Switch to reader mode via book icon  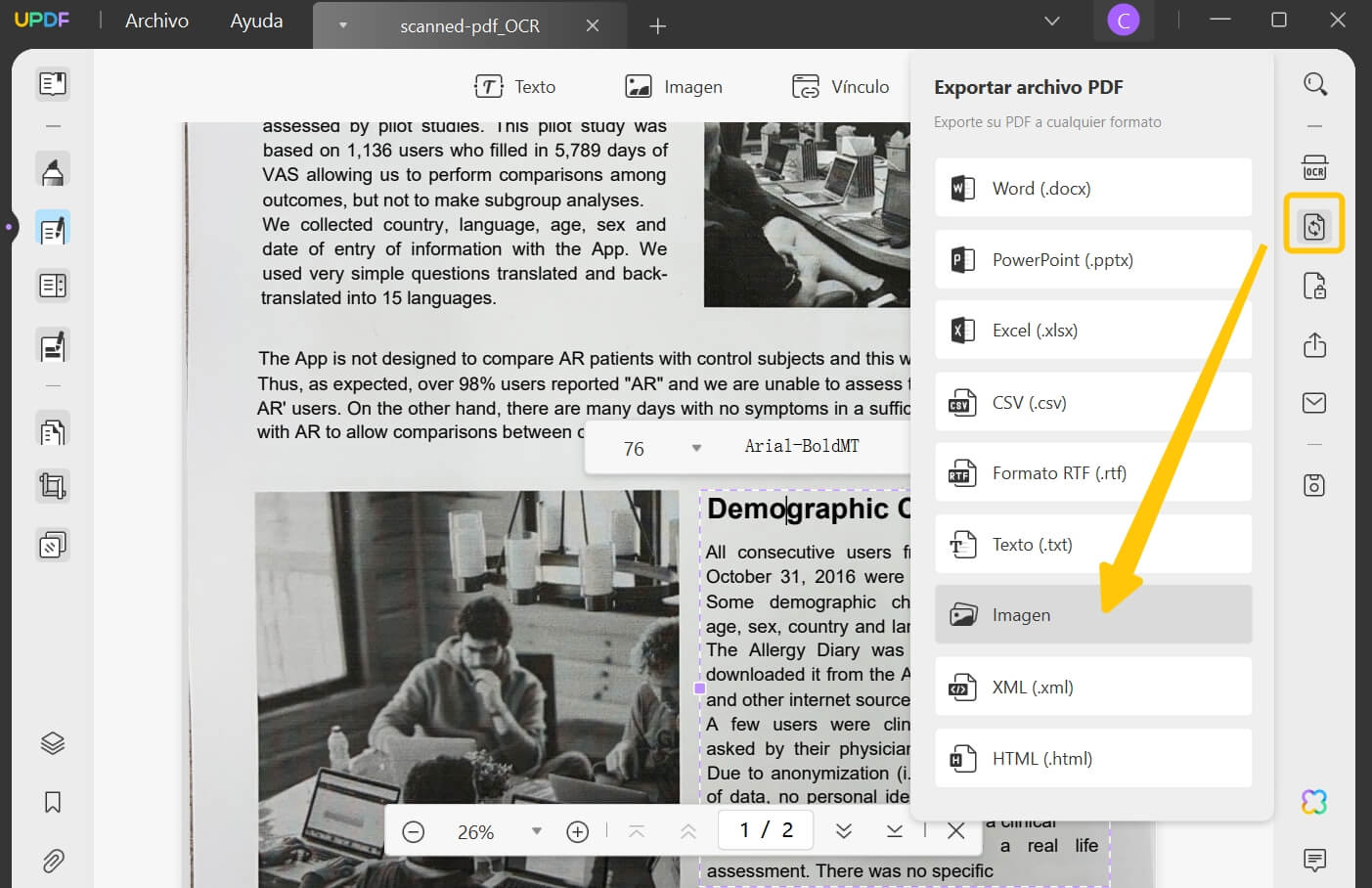click(x=52, y=83)
